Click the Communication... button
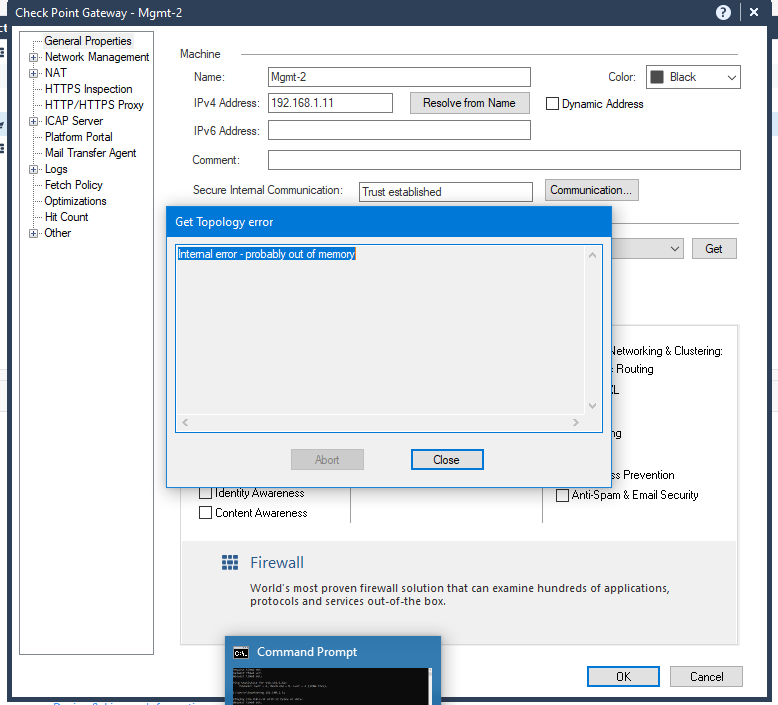Viewport: 778px width, 705px height. 591,190
